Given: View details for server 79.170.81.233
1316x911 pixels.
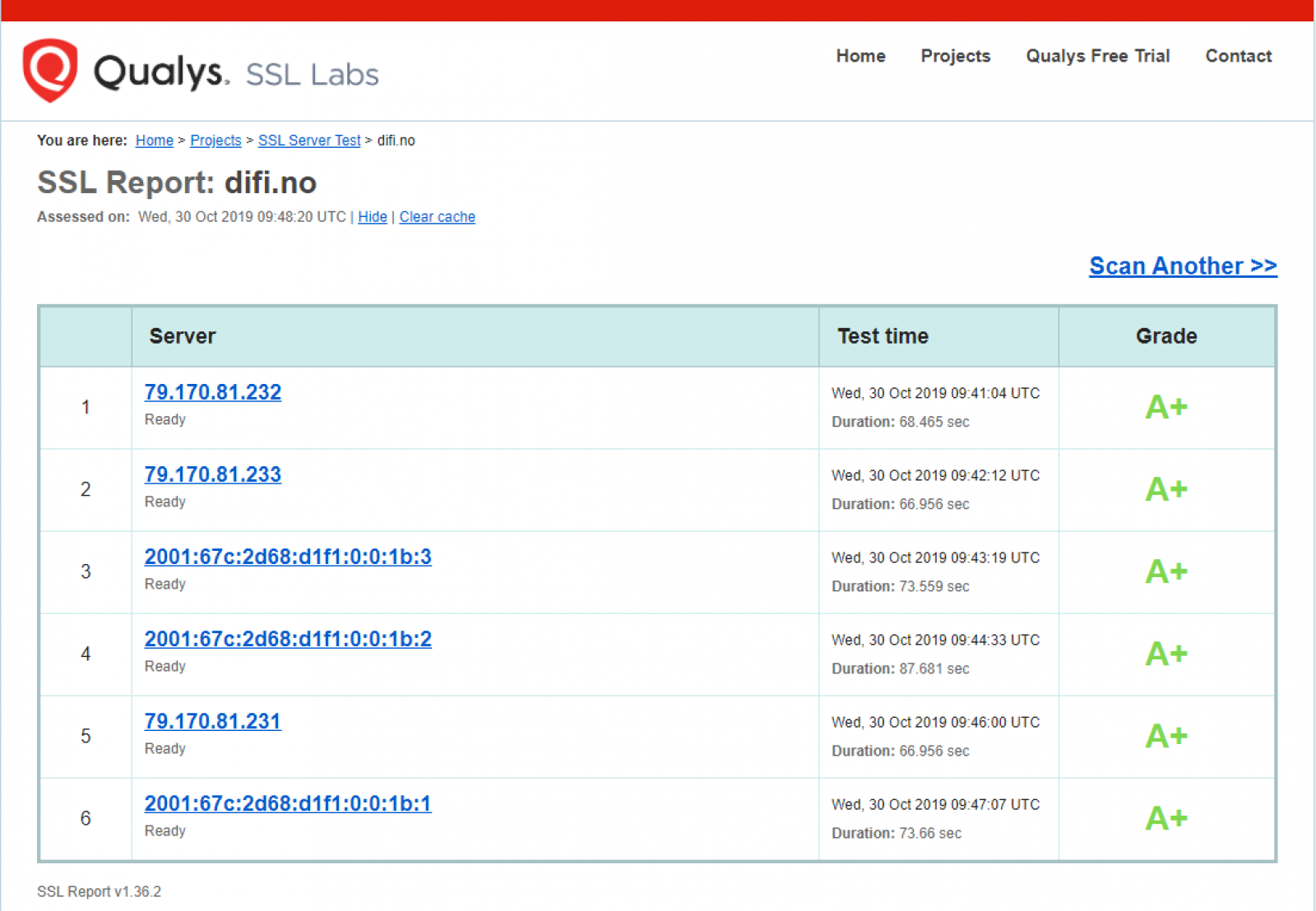Looking at the screenshot, I should [x=212, y=474].
